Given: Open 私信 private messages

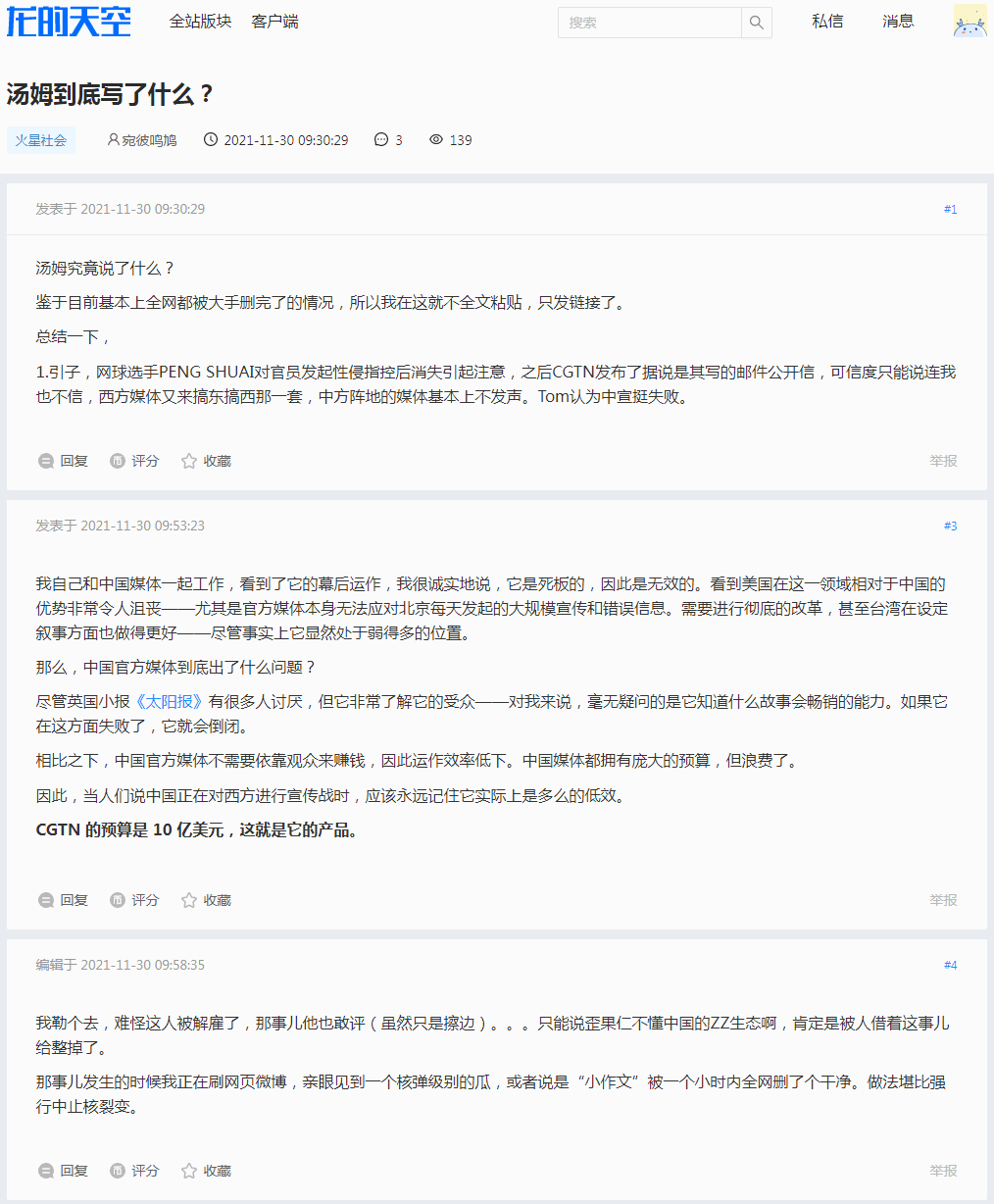Looking at the screenshot, I should point(827,21).
